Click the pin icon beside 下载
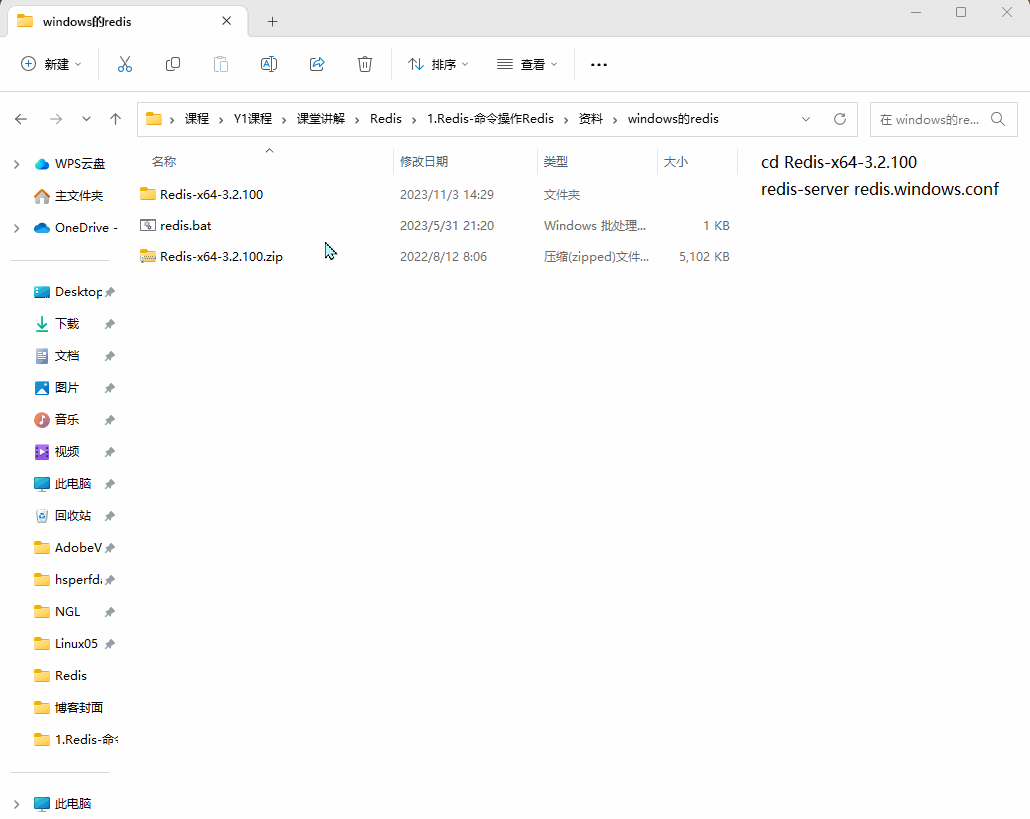Screen dimensions: 1030x819 click(110, 324)
